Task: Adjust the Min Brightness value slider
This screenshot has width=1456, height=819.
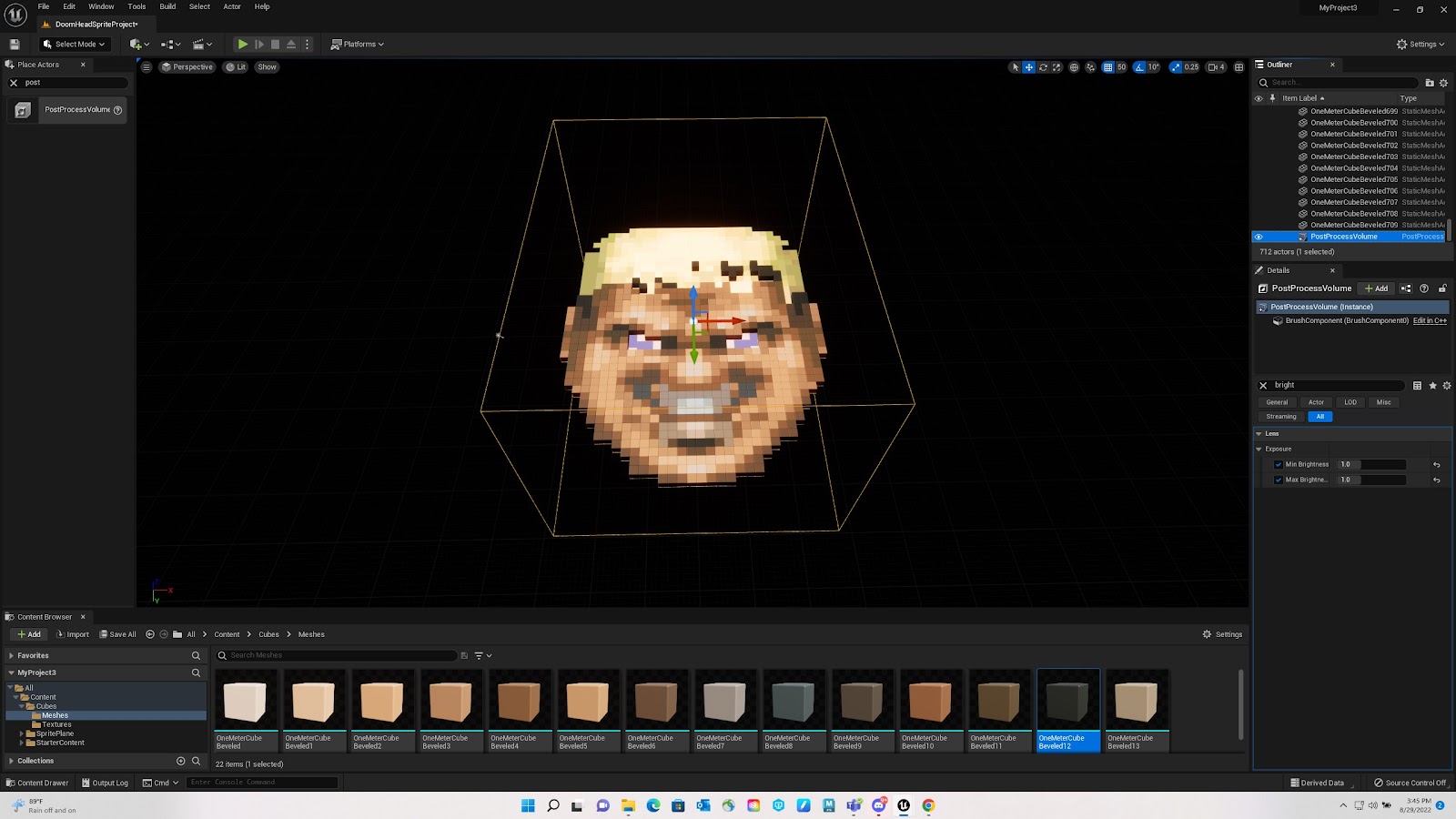Action: coord(1371,465)
